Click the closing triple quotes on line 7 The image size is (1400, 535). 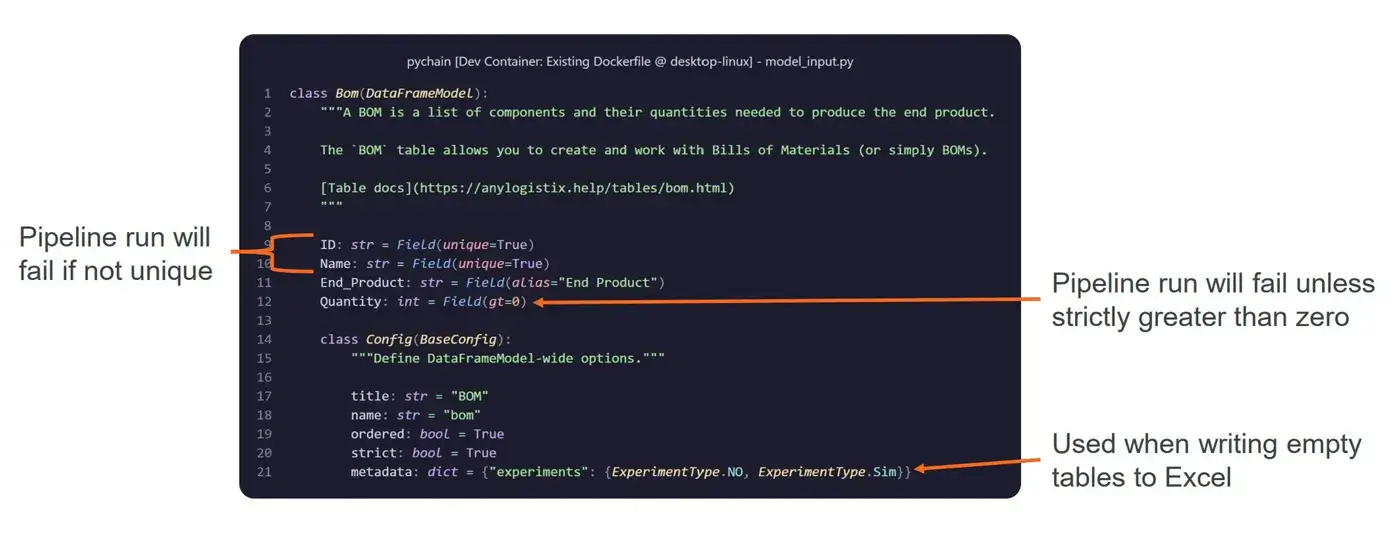[331, 207]
